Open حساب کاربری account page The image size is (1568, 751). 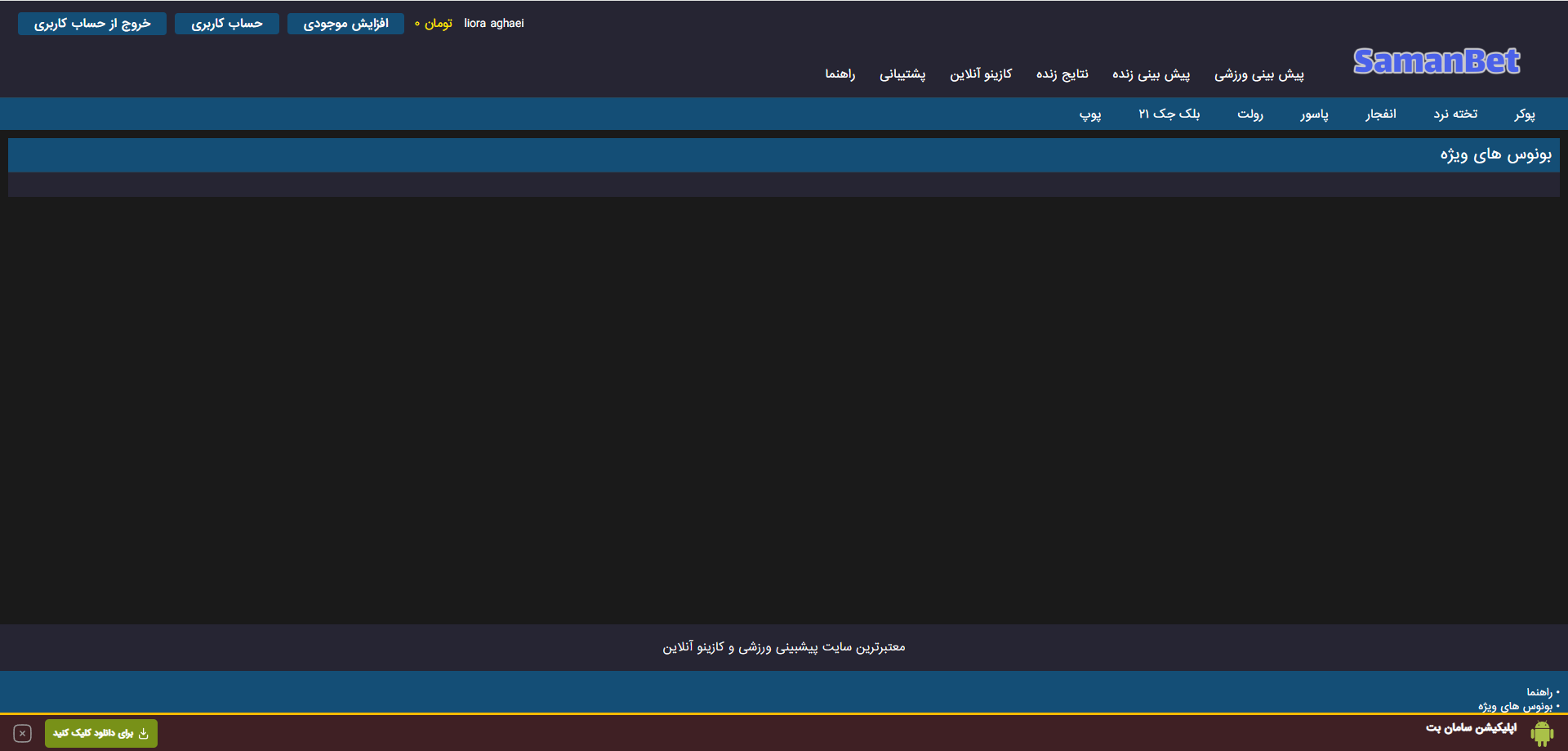click(227, 24)
